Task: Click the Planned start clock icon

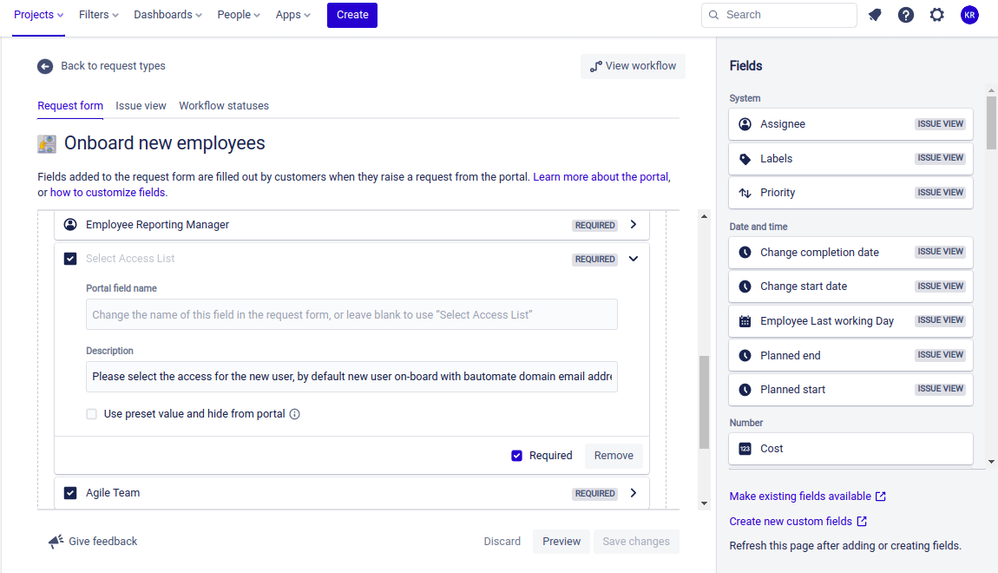Action: click(745, 390)
